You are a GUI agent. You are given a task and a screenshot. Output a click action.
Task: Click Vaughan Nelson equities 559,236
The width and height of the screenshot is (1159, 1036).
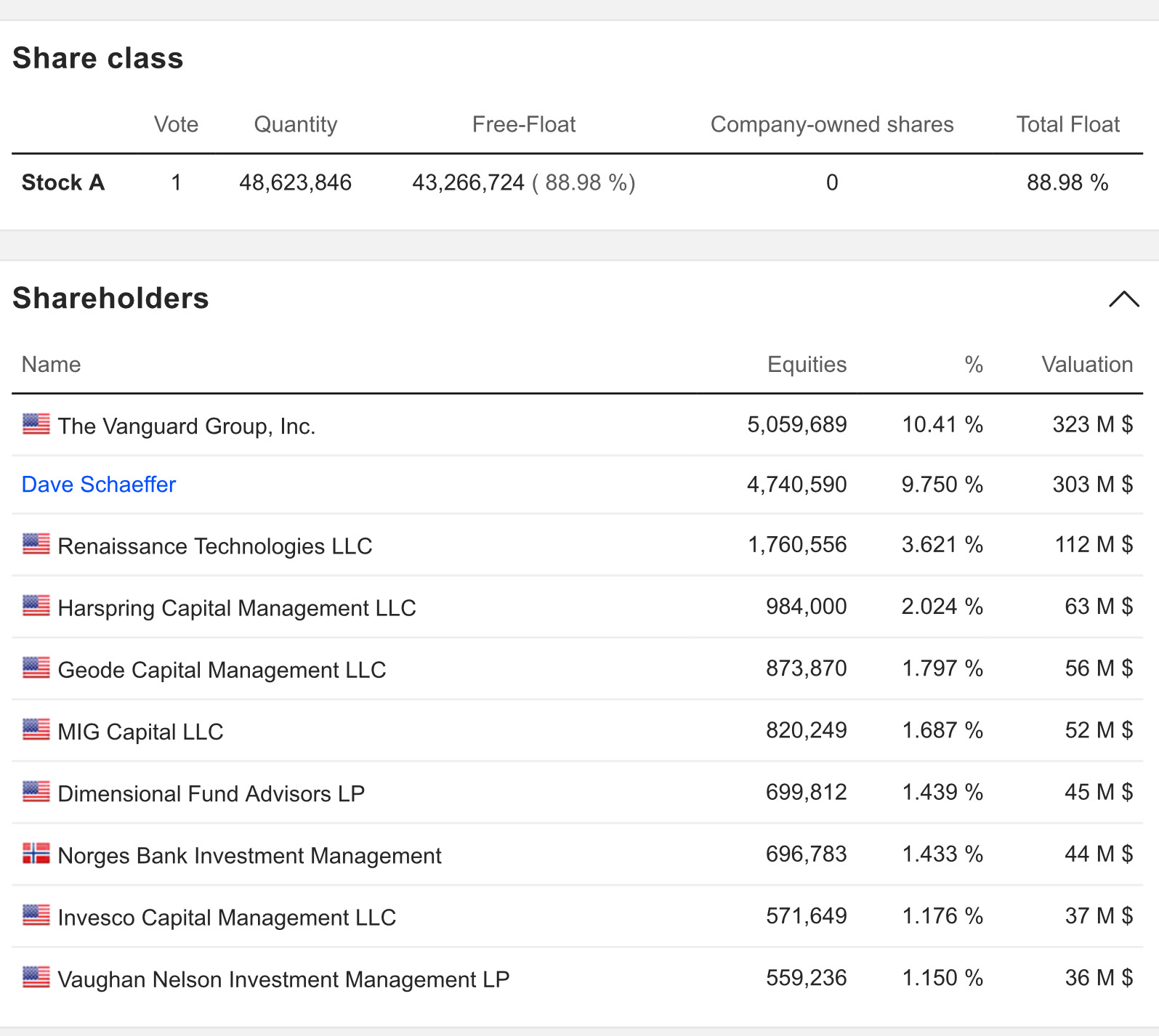pyautogui.click(x=807, y=978)
